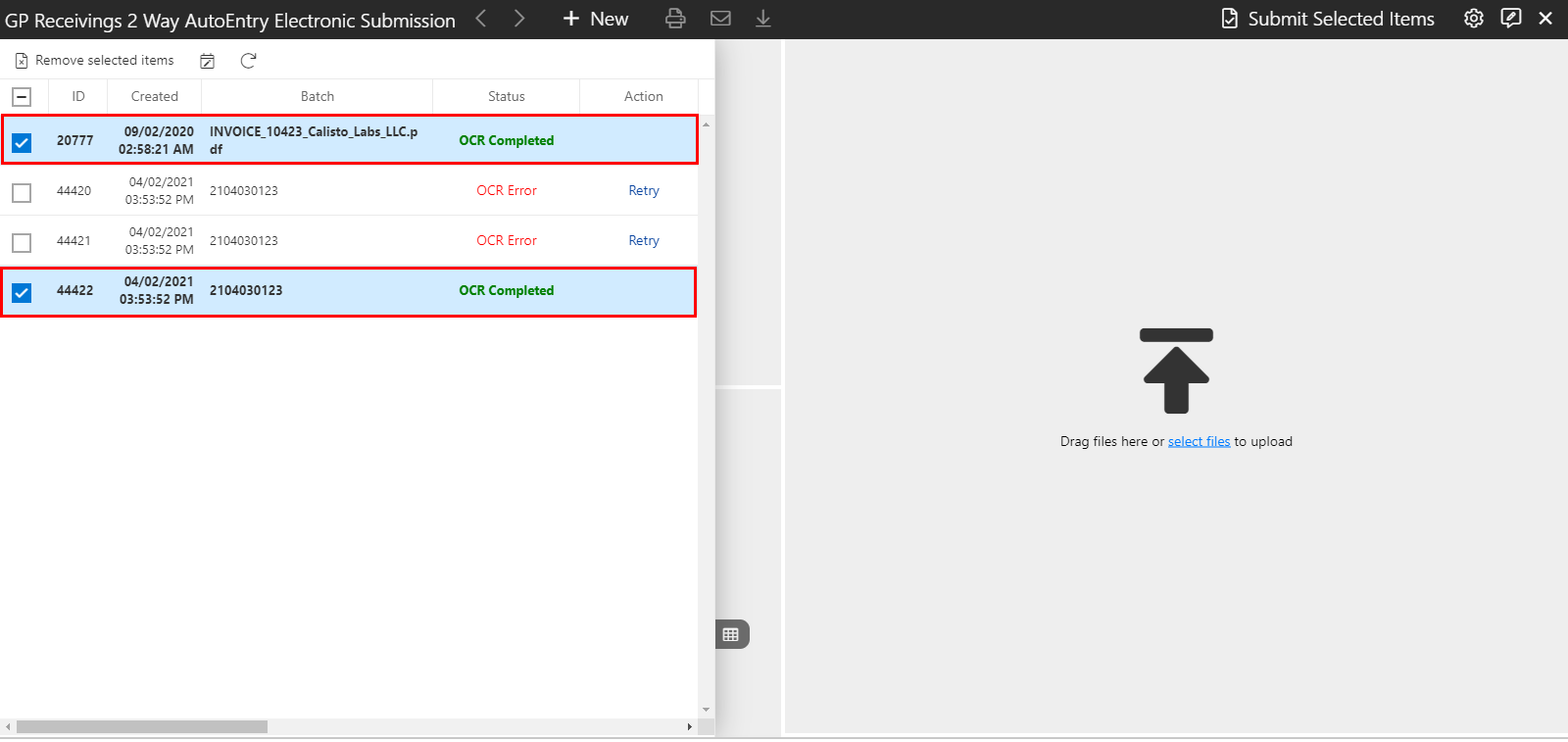Click the horizontal scrollbar thumb
1568x742 pixels.
tap(142, 726)
